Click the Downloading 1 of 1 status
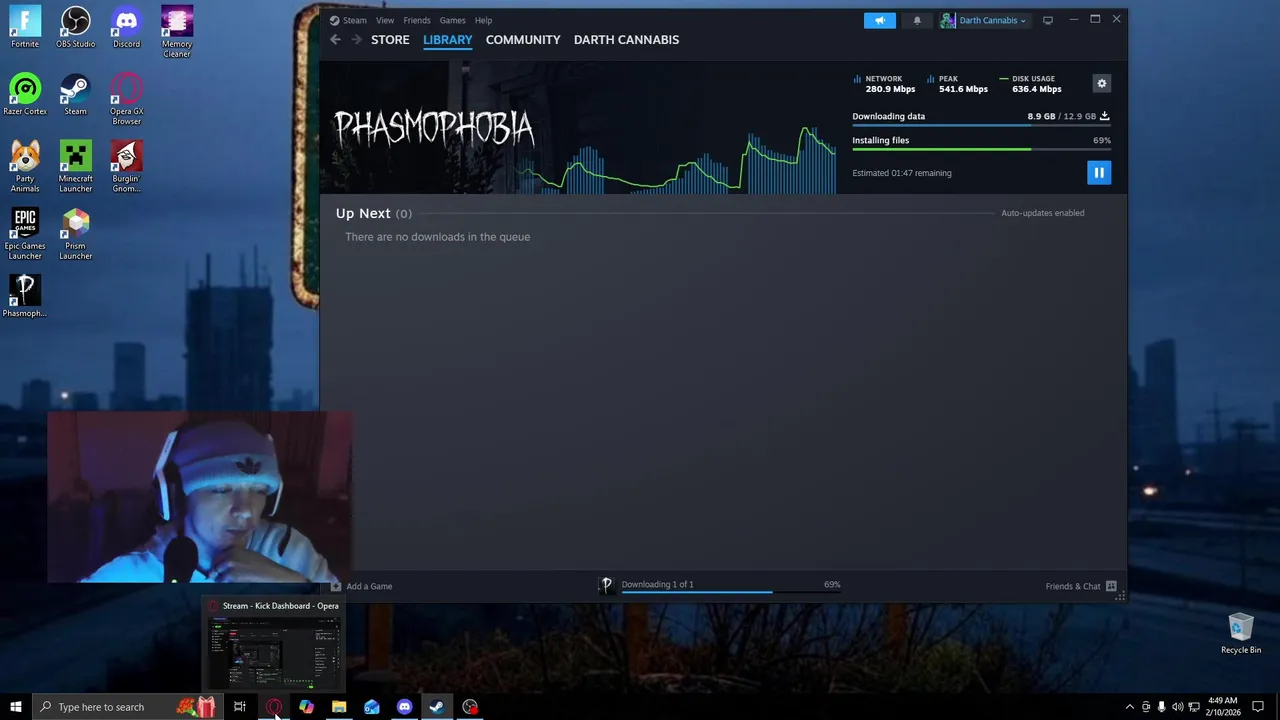Viewport: 1280px width, 720px height. point(657,584)
